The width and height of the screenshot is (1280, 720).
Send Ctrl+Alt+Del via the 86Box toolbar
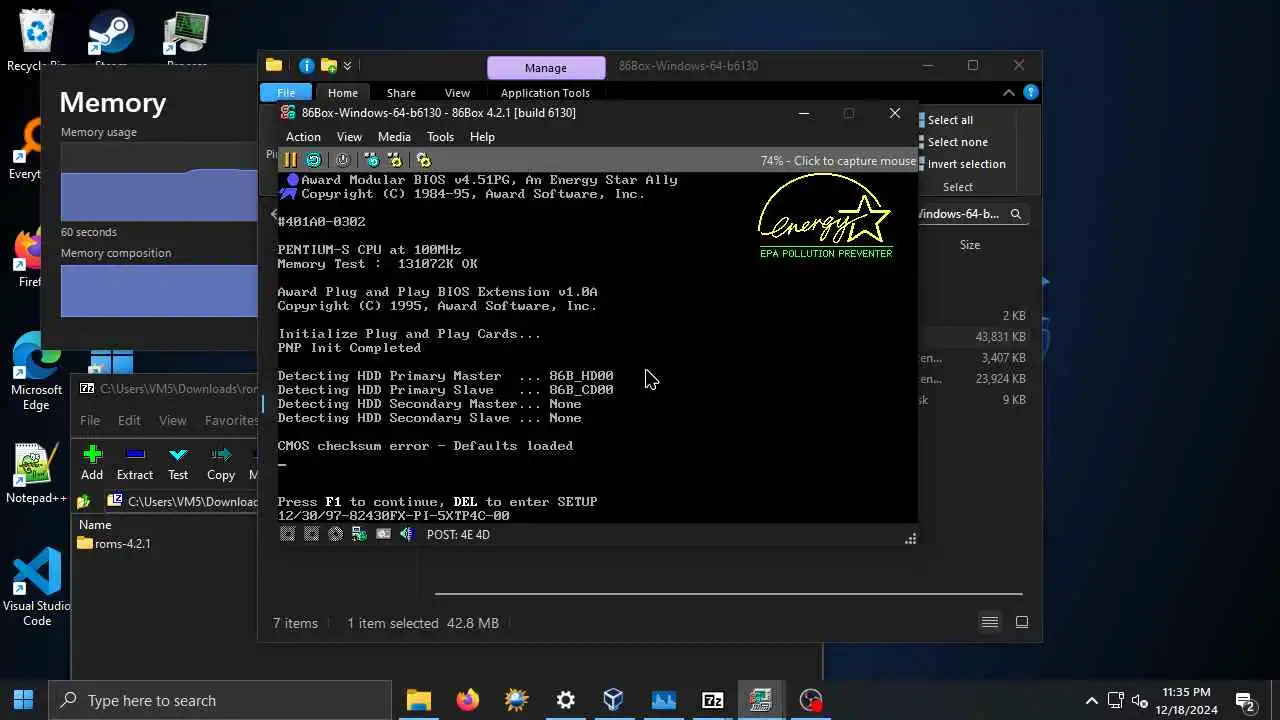371,160
